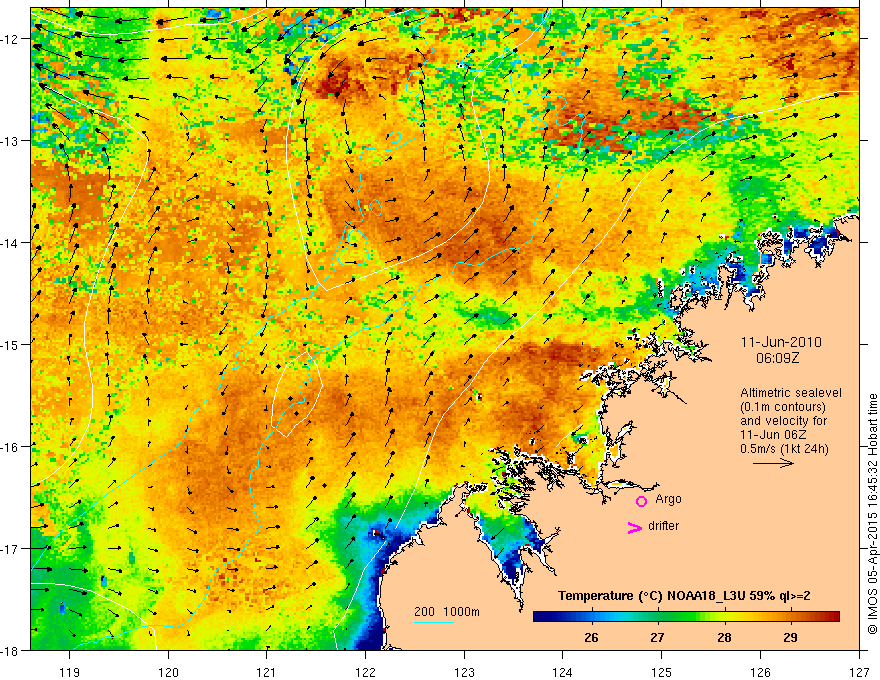This screenshot has width=880, height=680.
Task: Click latitude axis label -12
Action: [10, 39]
